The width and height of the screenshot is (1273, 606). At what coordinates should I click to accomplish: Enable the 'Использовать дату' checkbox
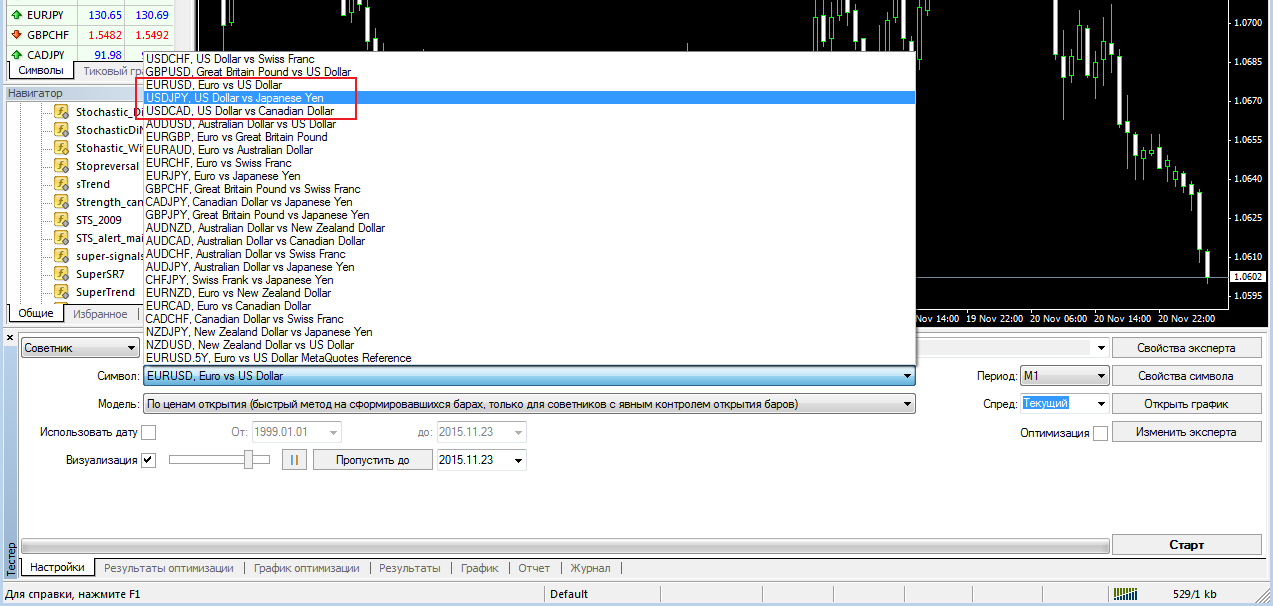coord(149,433)
